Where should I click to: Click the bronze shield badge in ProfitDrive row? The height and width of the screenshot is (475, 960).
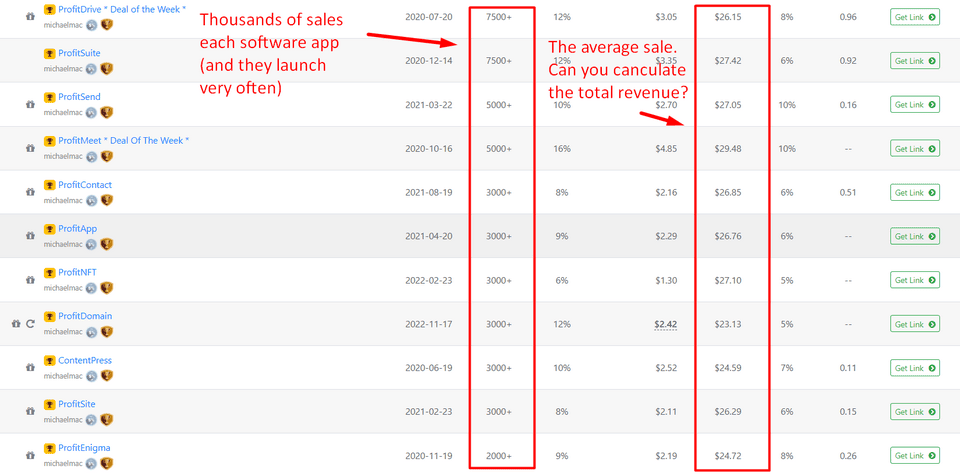(x=107, y=24)
